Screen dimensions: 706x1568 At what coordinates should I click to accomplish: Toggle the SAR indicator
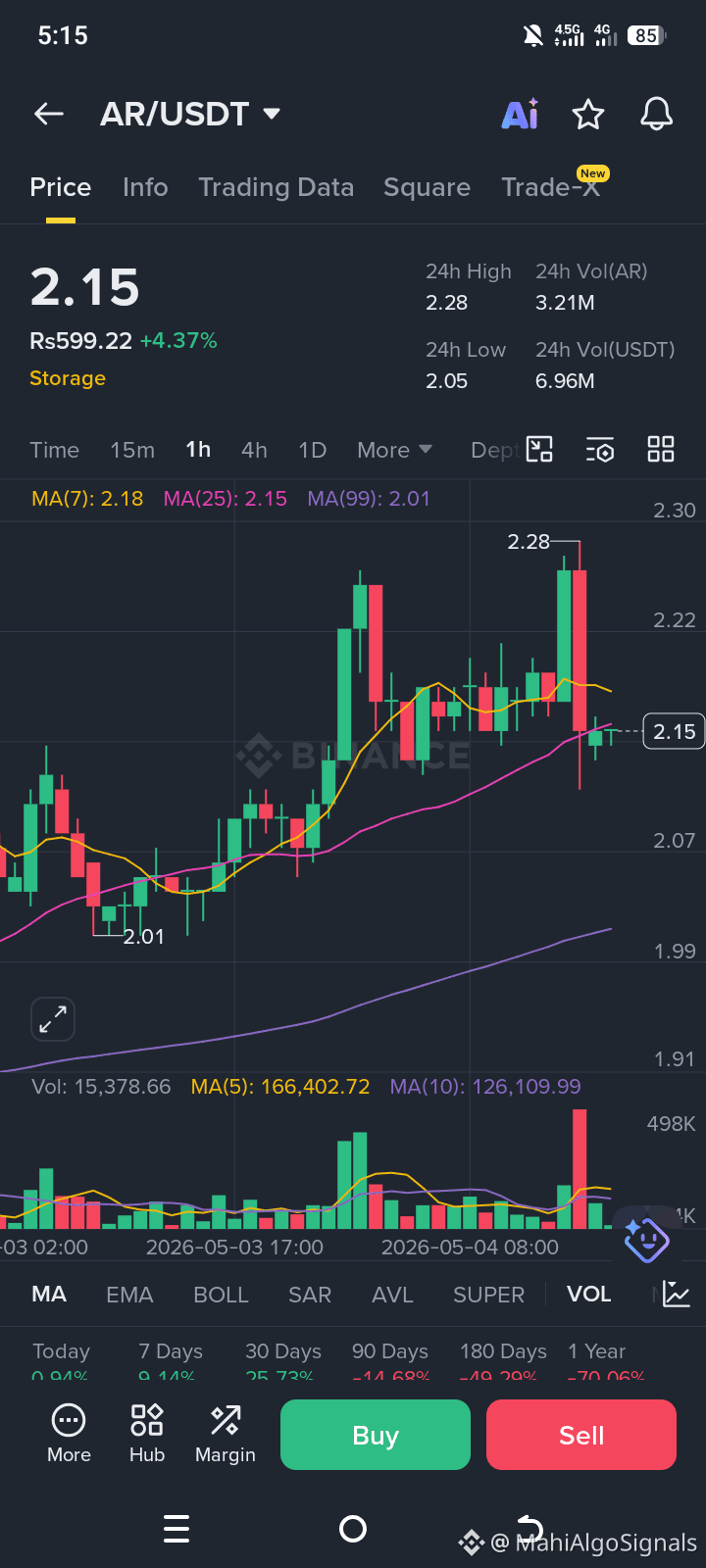[310, 1295]
